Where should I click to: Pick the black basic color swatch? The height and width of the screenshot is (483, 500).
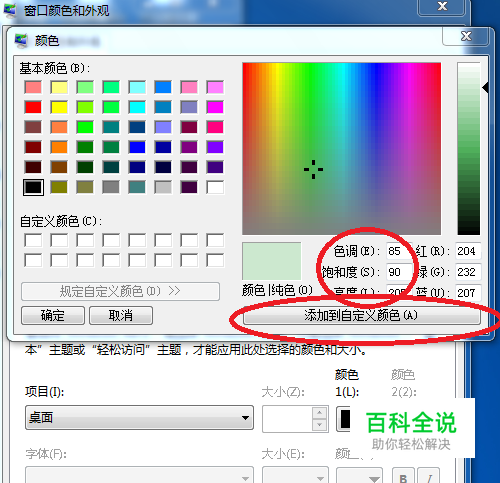point(33,187)
